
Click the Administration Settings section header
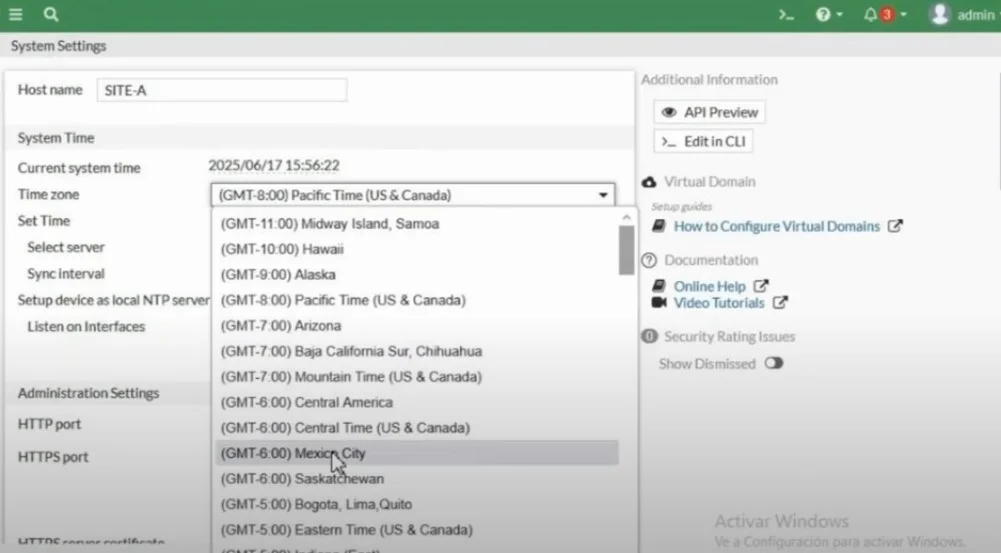click(x=88, y=393)
